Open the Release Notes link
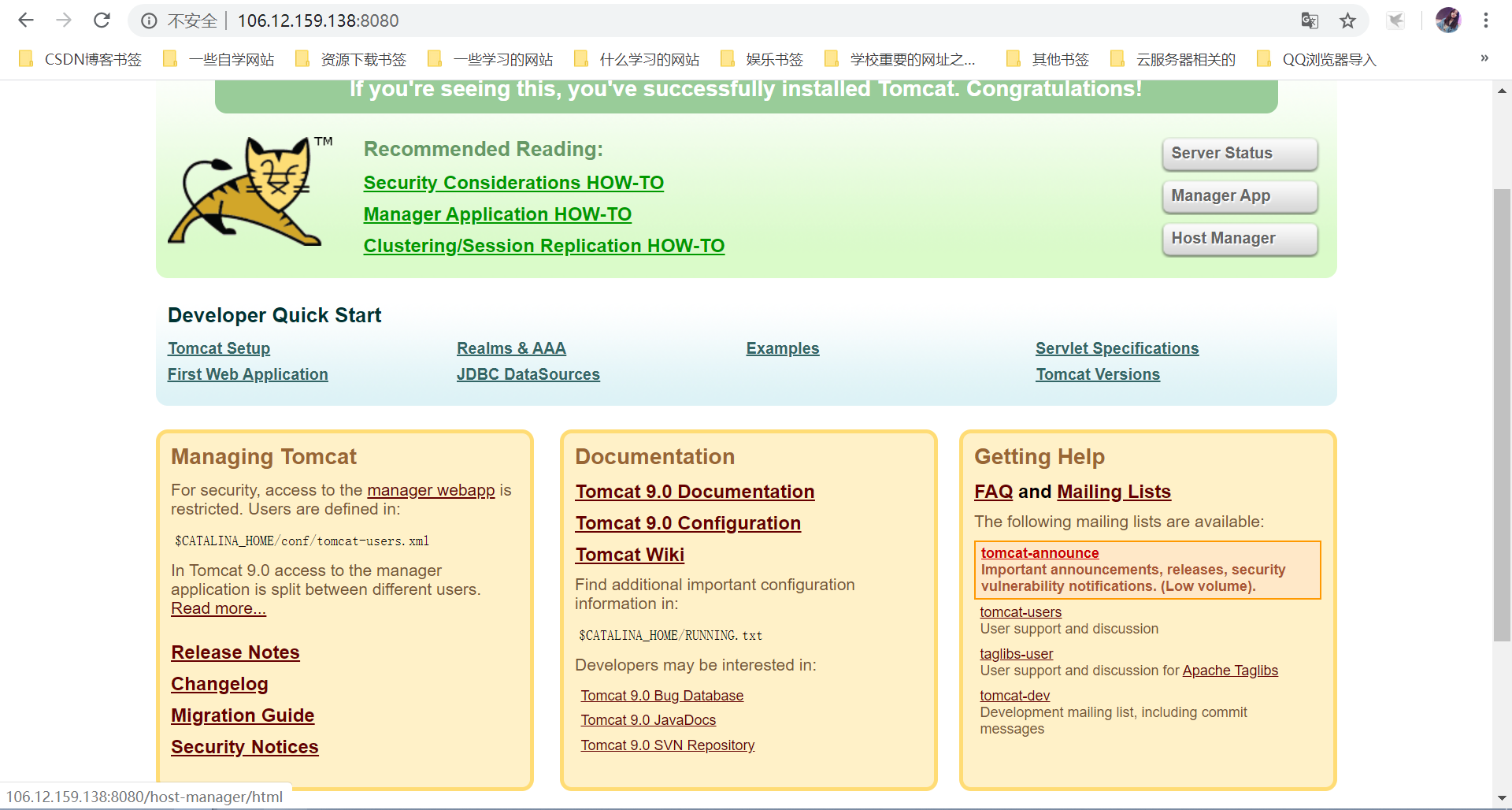Viewport: 1512px width, 810px height. click(235, 652)
